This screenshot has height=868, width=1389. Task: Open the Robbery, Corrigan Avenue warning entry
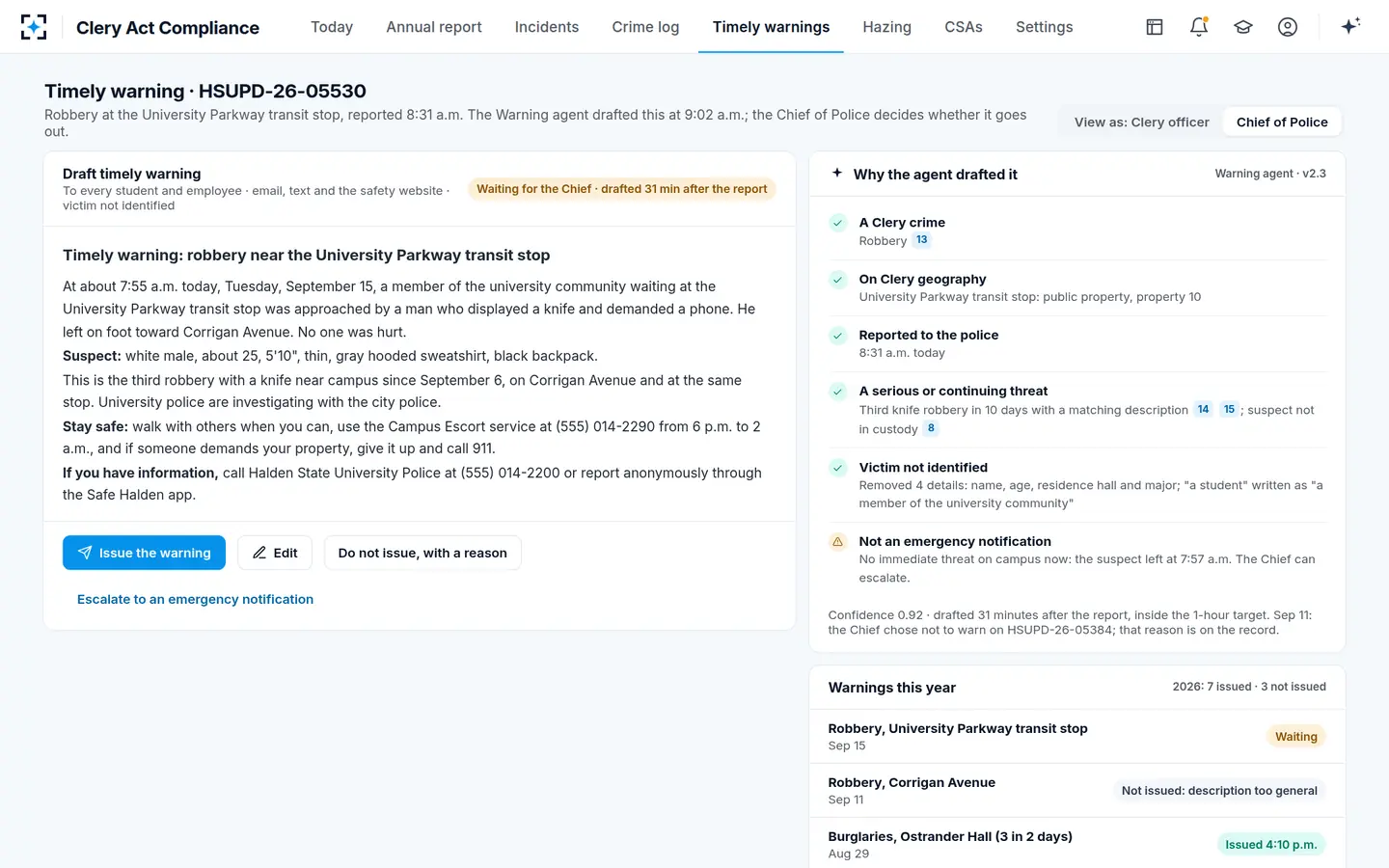[x=1076, y=791]
